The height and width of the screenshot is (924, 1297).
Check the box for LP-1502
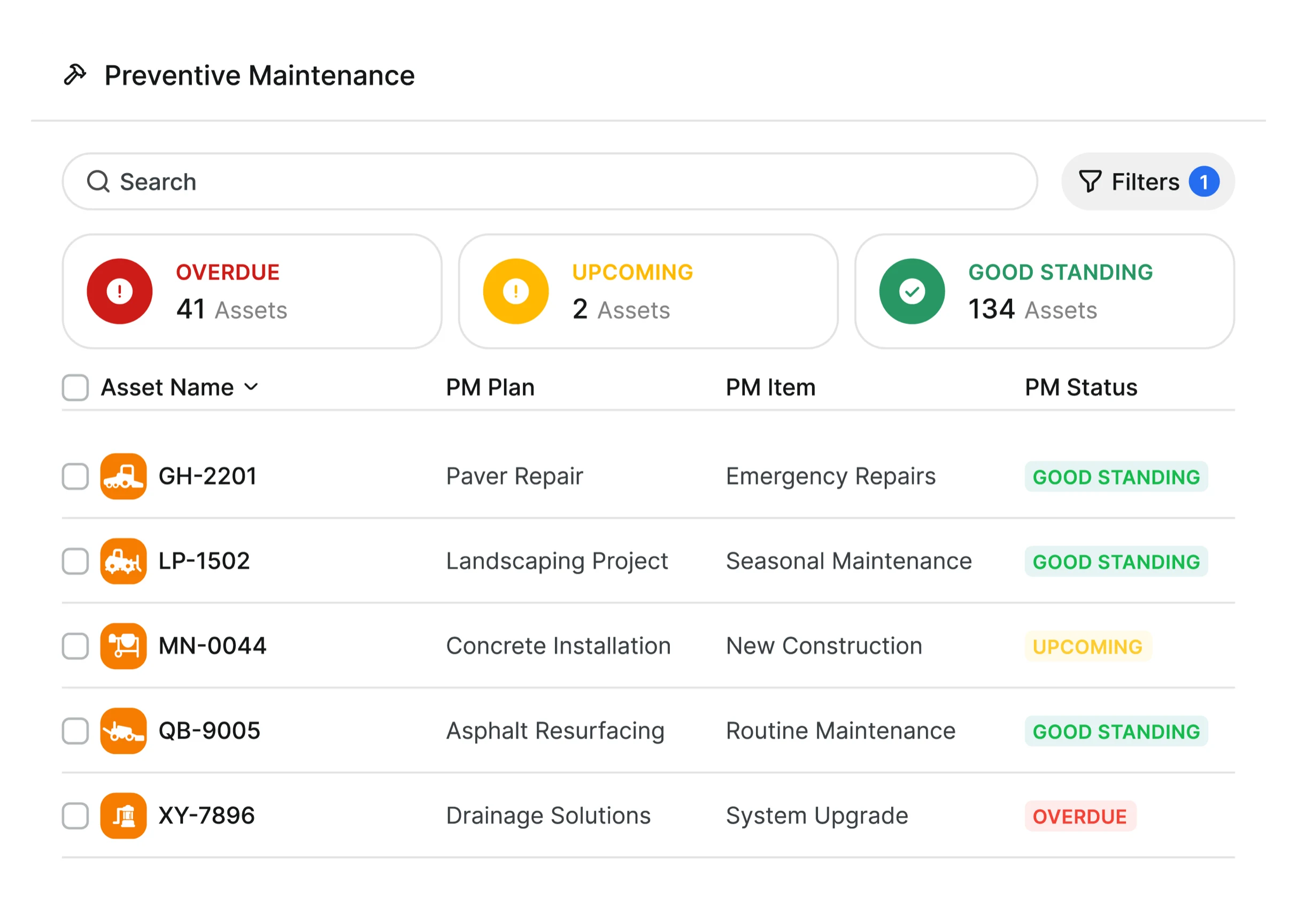pos(75,562)
